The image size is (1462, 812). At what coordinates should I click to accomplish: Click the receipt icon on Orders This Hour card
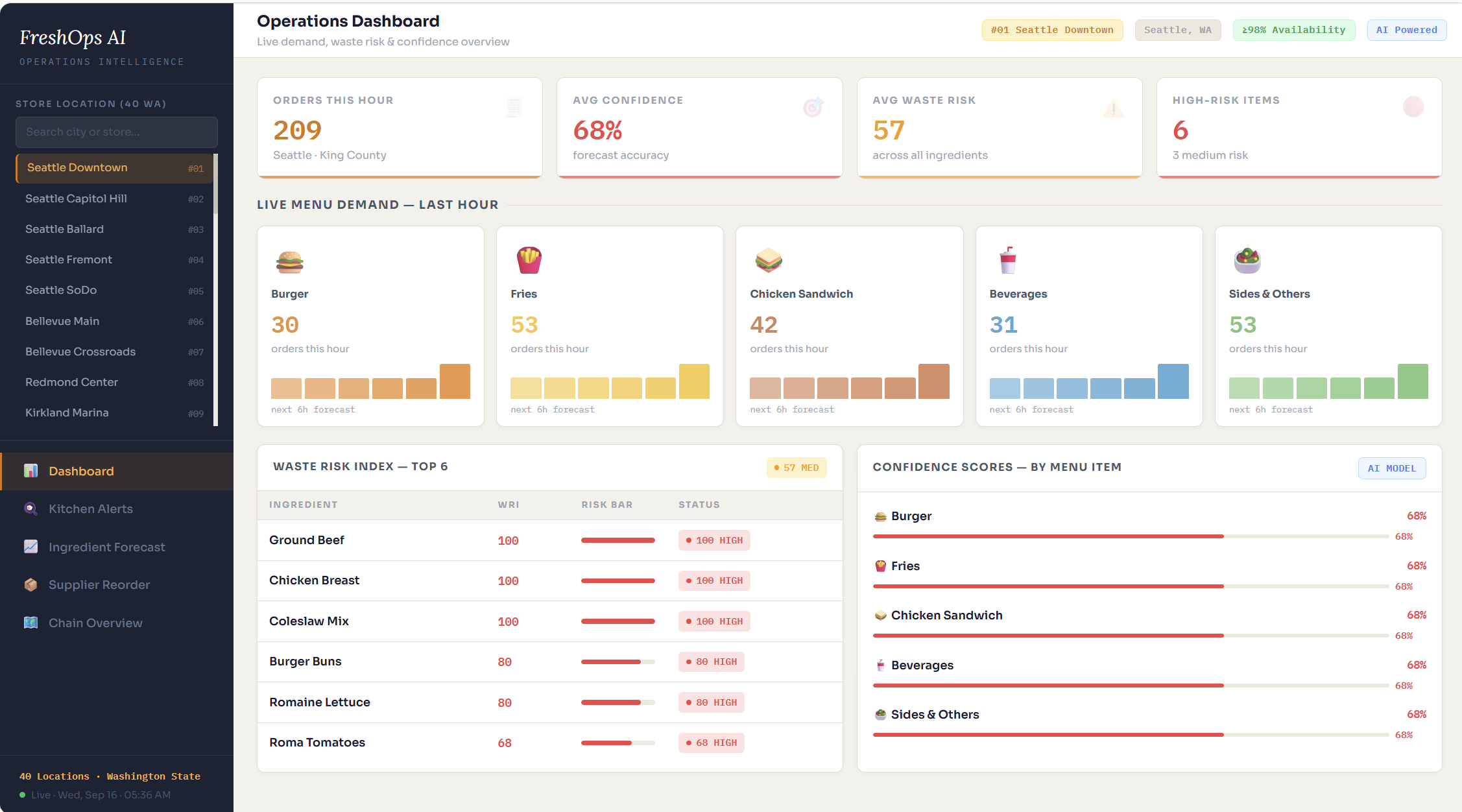click(x=513, y=107)
